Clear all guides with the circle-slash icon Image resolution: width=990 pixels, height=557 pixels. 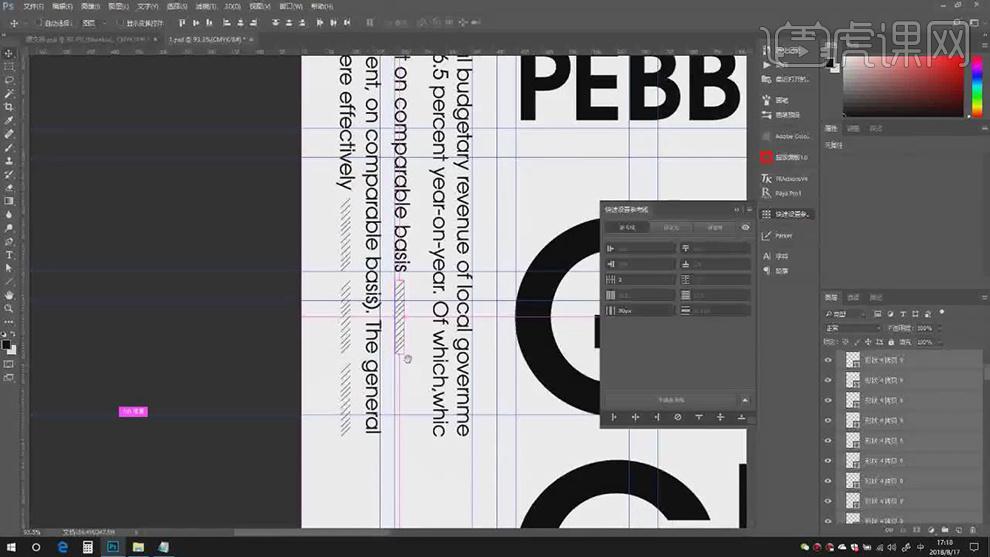677,417
